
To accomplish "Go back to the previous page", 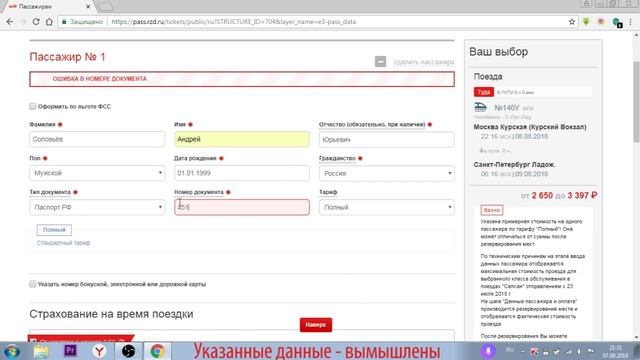I will pos(10,22).
